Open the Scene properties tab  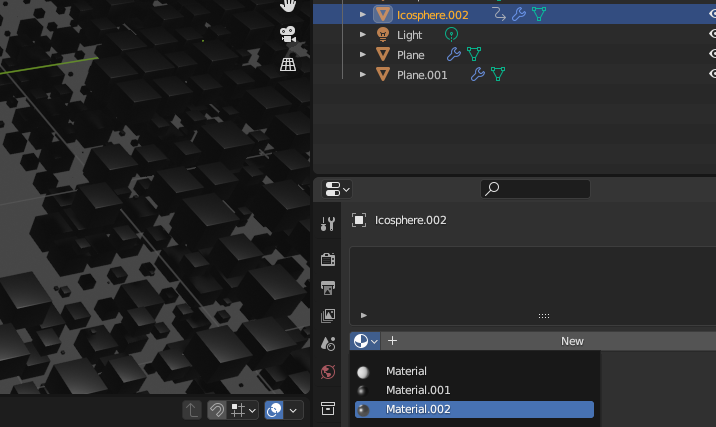tap(328, 343)
